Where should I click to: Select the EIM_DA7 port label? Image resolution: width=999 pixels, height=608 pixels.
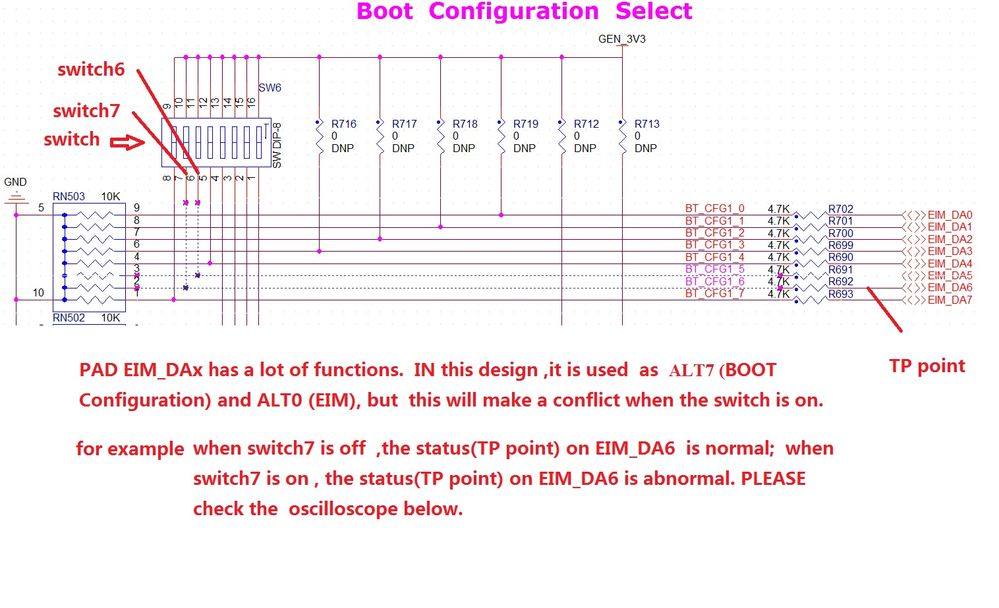point(950,300)
